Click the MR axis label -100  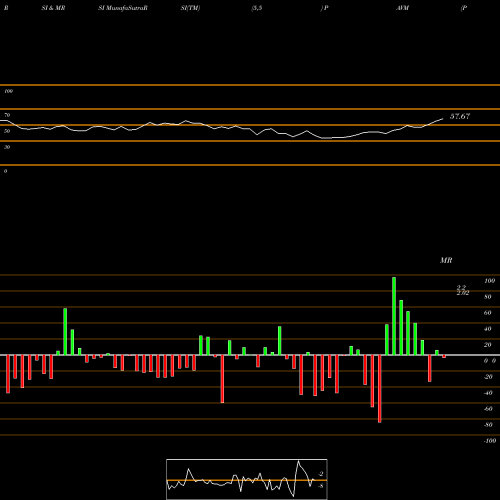tap(490, 441)
